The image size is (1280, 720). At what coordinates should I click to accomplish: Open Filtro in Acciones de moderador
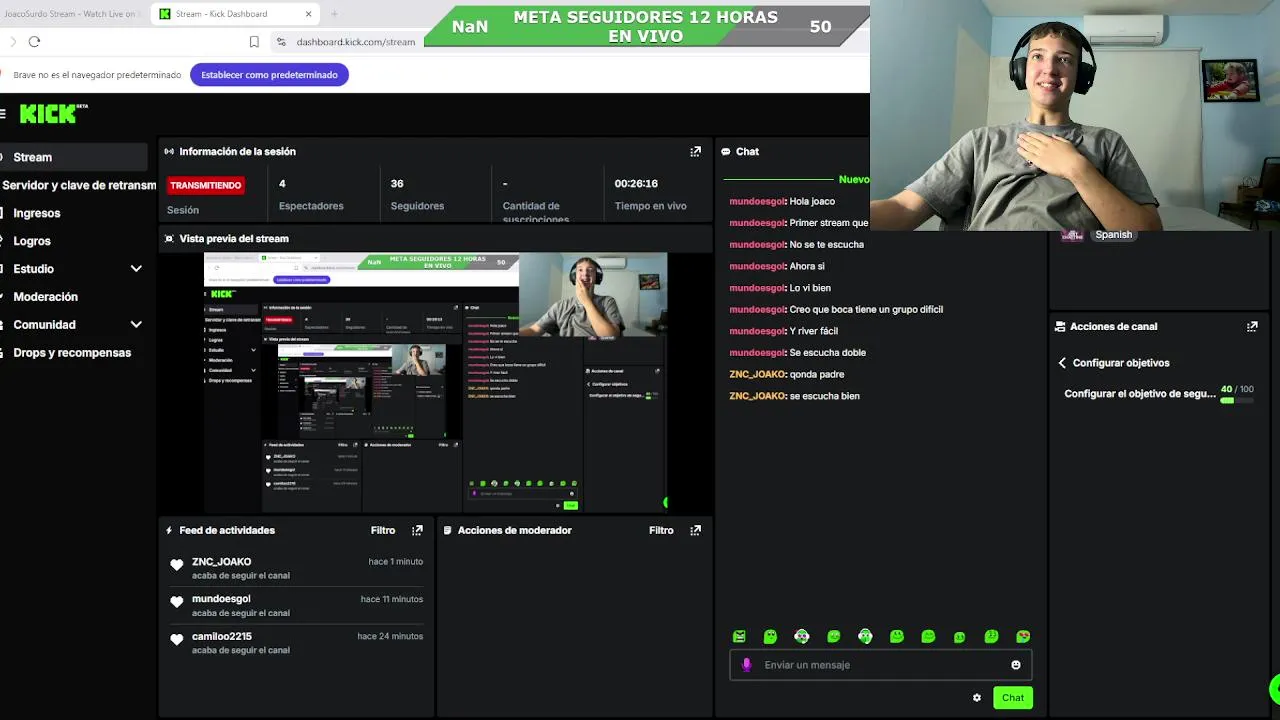[x=661, y=530]
